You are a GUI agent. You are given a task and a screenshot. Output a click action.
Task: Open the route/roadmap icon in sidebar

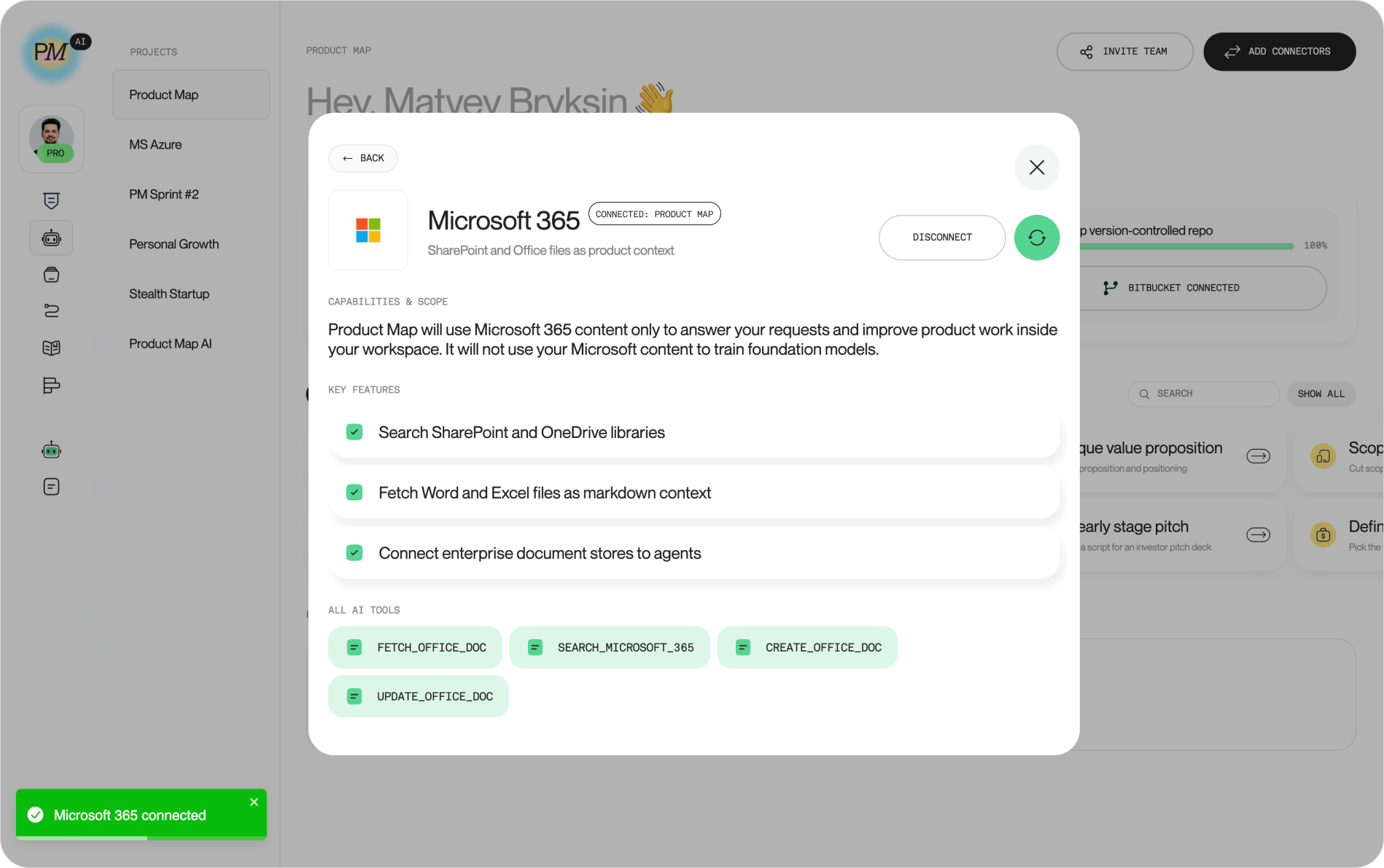click(51, 311)
